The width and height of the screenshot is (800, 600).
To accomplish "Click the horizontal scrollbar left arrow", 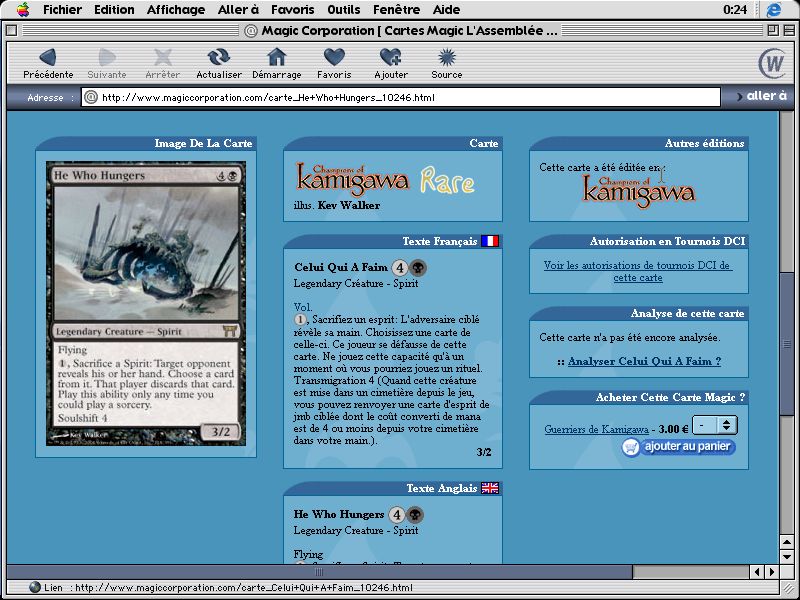I will tap(758, 572).
